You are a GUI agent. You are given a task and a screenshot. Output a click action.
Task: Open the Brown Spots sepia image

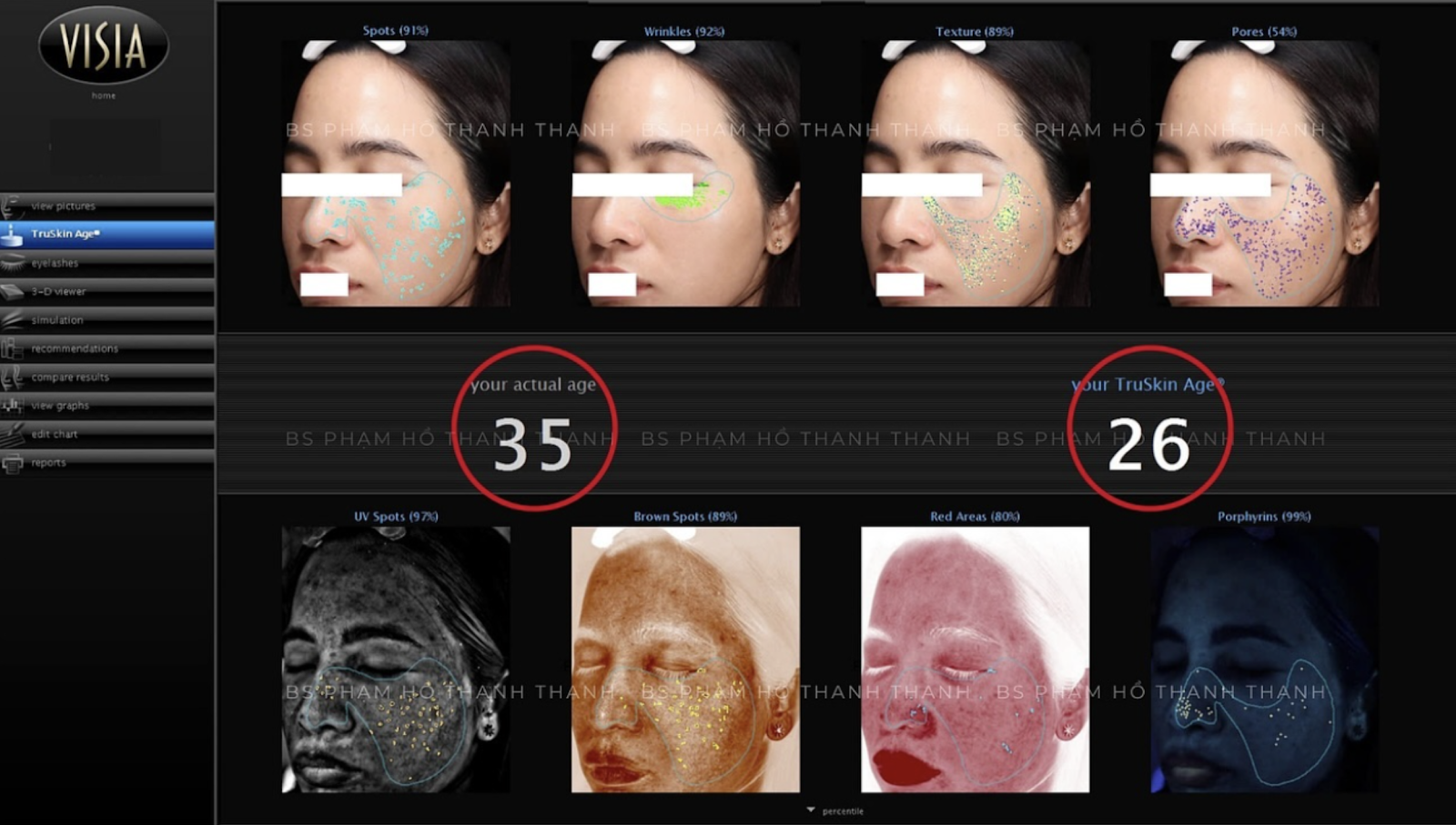(x=685, y=659)
